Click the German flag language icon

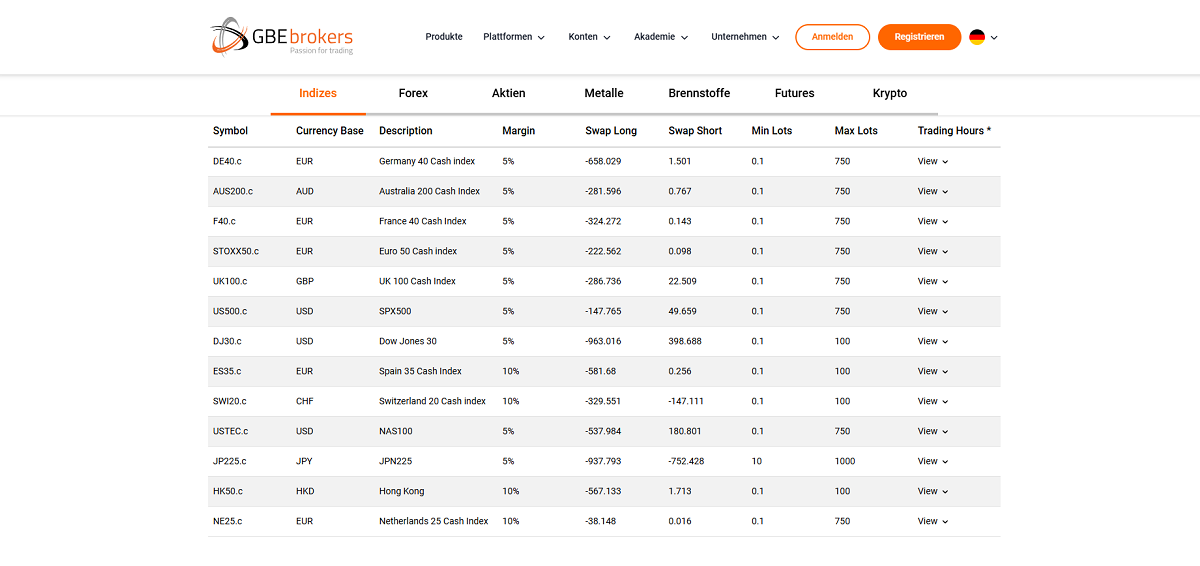tap(977, 37)
